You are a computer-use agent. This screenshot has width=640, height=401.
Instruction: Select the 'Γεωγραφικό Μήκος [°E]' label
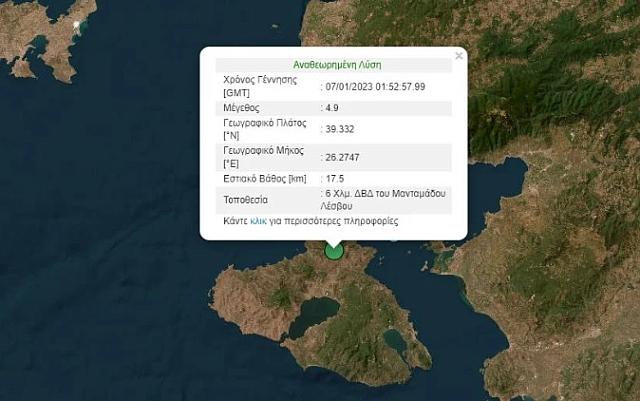263,157
